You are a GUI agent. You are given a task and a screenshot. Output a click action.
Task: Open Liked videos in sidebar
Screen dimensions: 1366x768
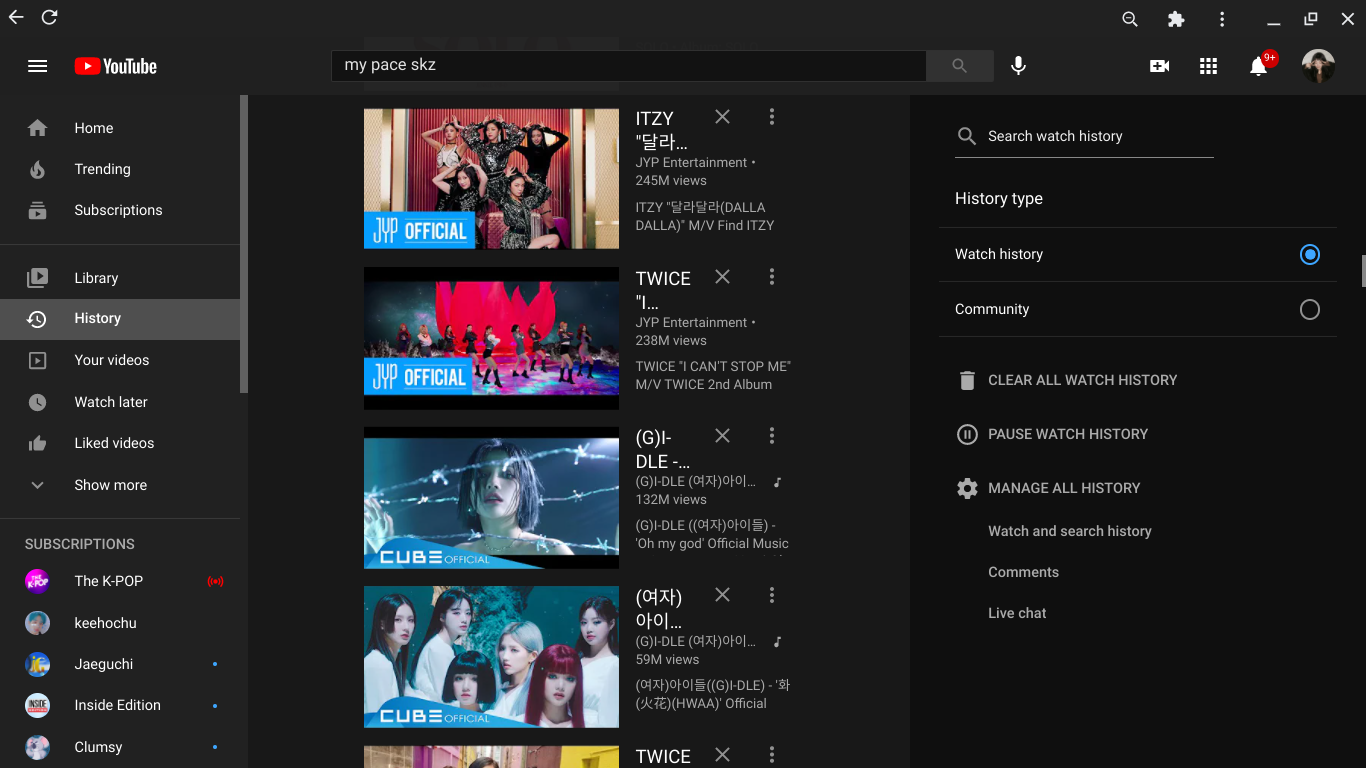[x=120, y=443]
